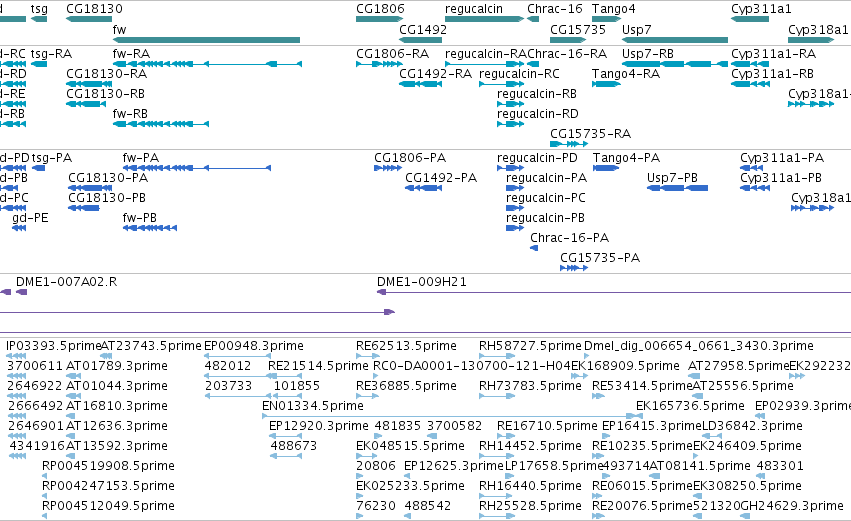
Task: Select the Usp7-RB transcript
Action: [x=675, y=64]
